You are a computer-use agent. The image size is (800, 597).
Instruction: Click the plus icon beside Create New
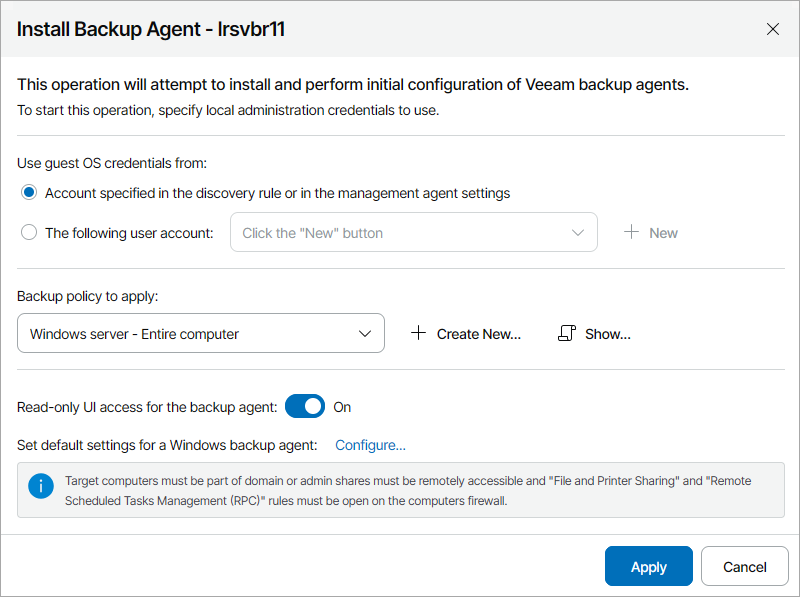[419, 334]
